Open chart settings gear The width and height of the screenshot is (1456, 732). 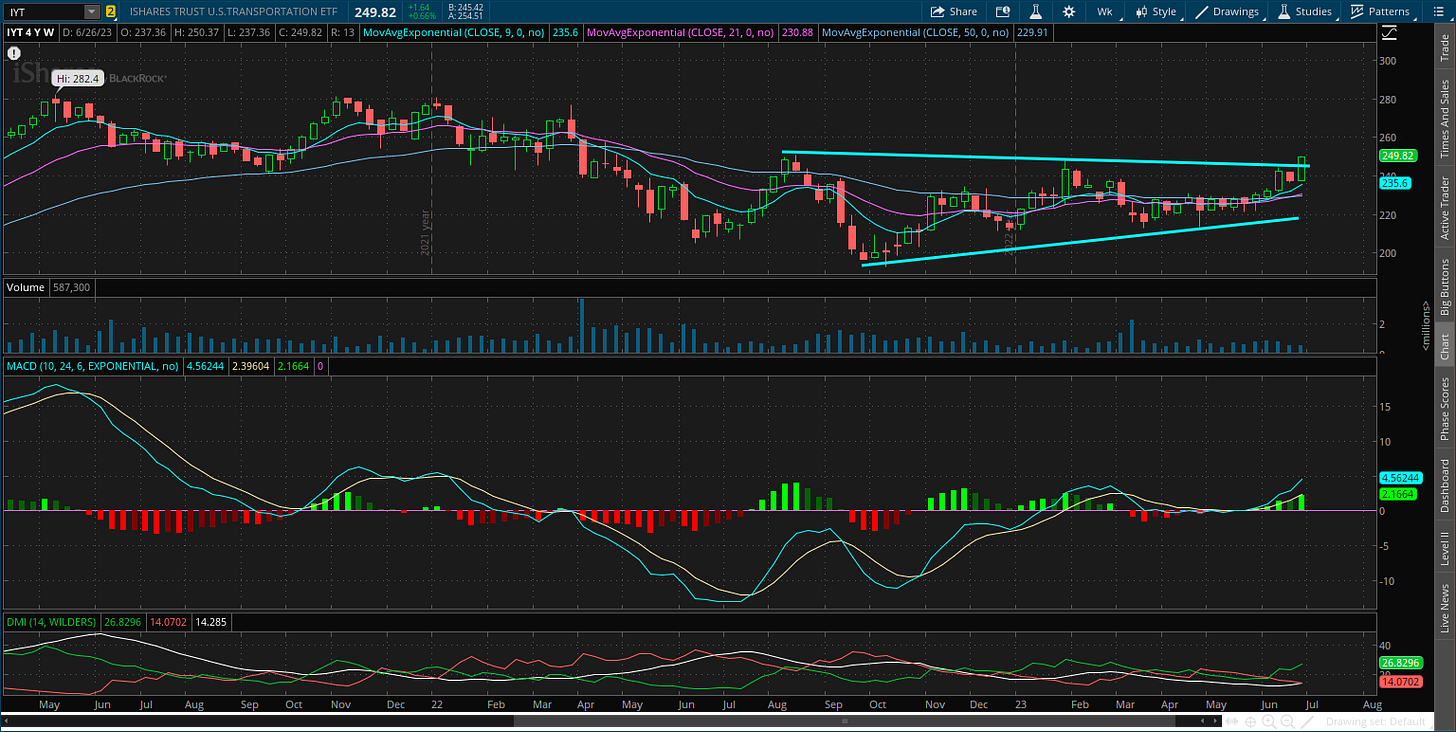1069,12
